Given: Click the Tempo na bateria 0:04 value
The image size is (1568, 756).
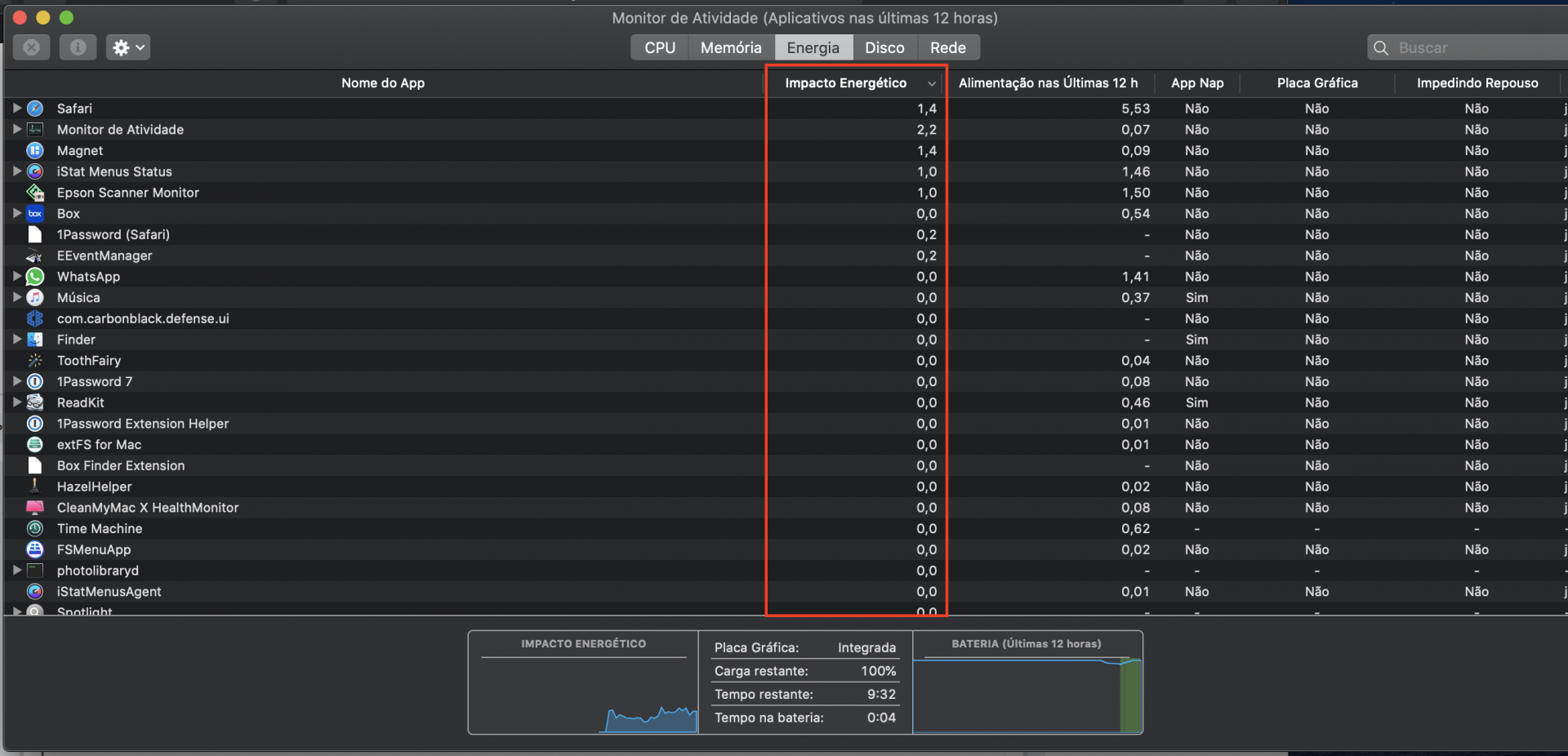Looking at the screenshot, I should click(882, 718).
